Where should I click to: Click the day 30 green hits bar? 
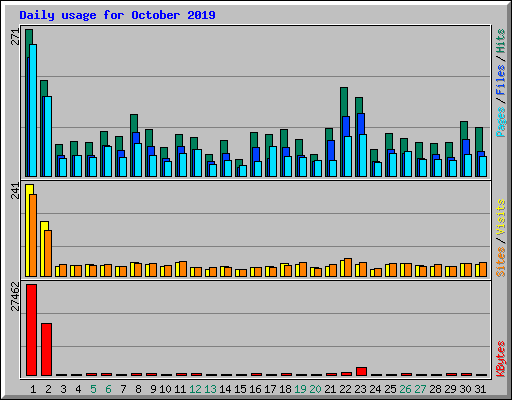click(464, 130)
